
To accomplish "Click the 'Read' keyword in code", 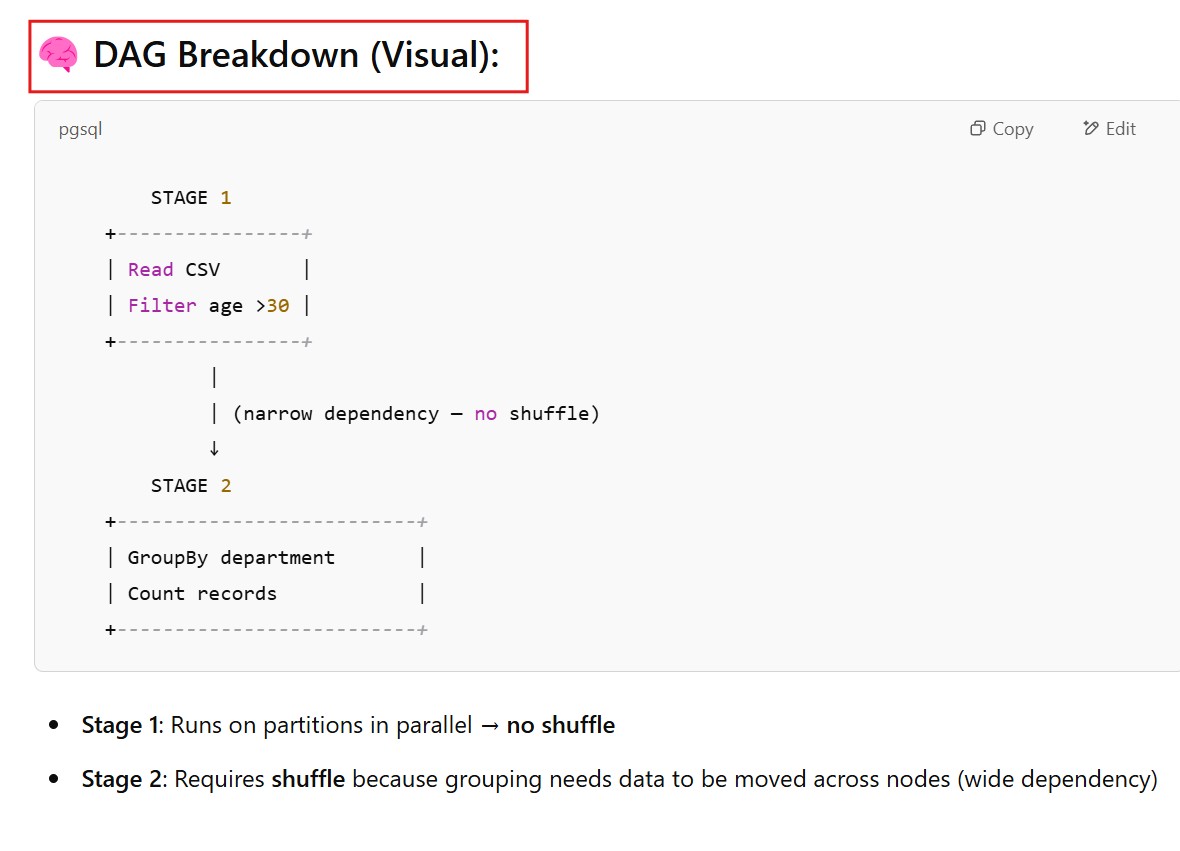I will point(151,270).
